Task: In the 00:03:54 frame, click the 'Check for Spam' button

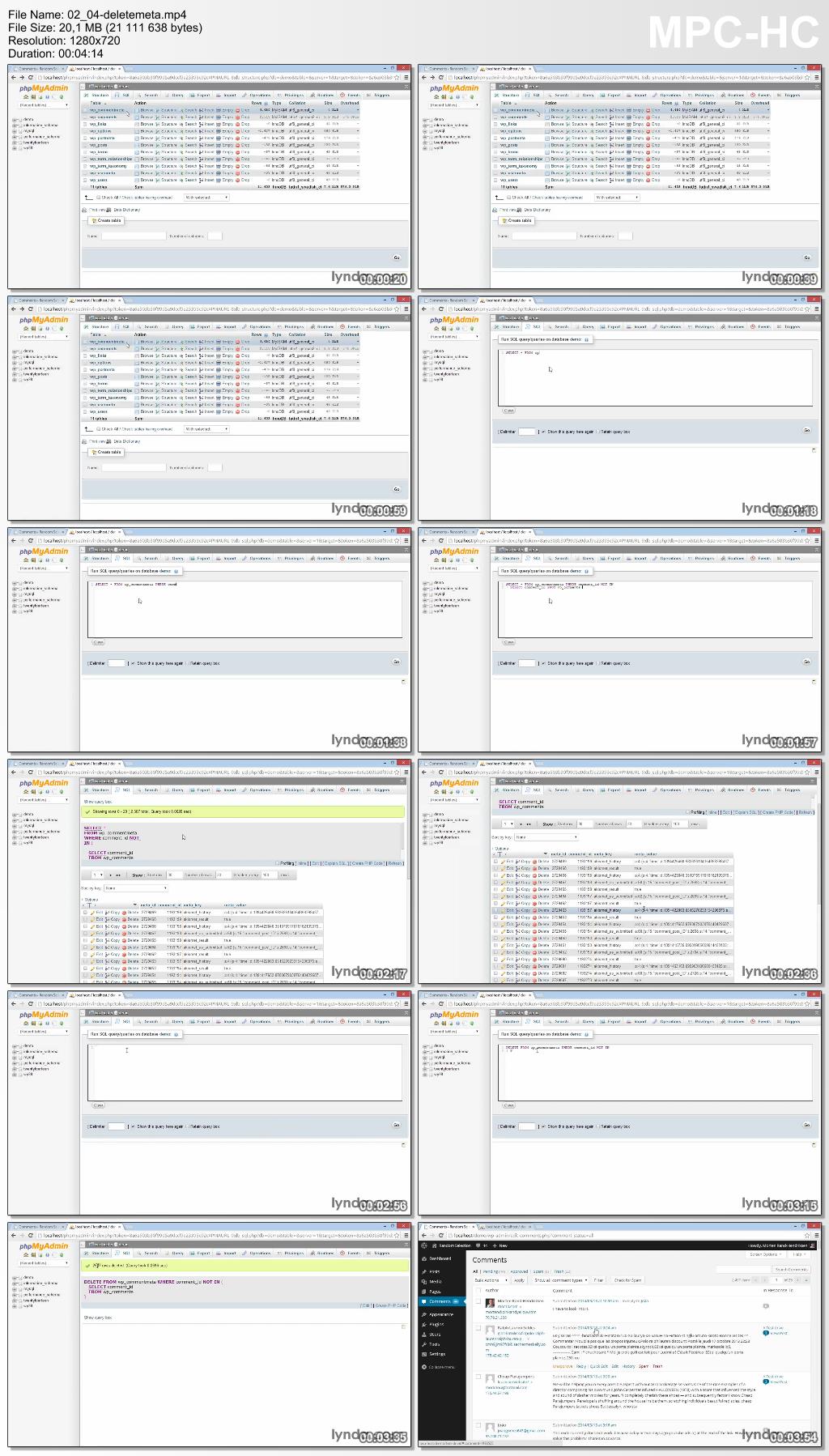Action: pos(627,1280)
